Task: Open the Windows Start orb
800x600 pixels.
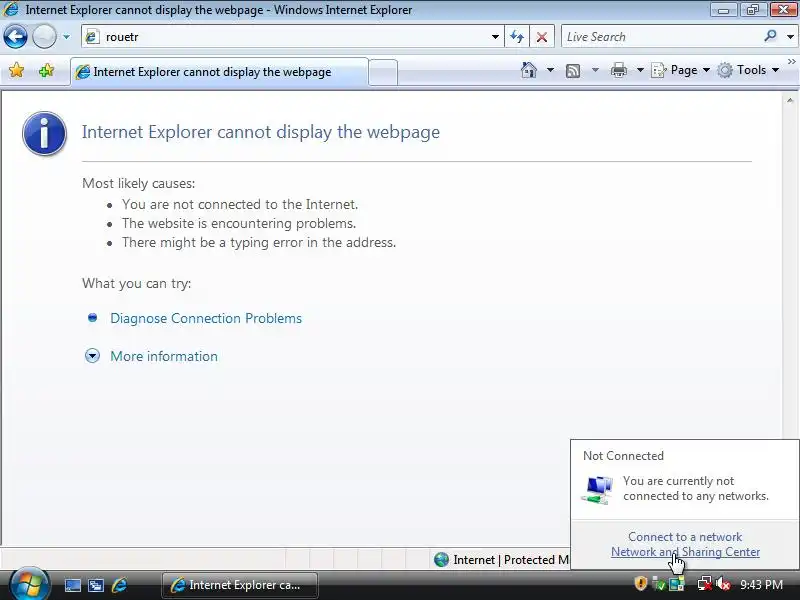Action: click(30, 584)
